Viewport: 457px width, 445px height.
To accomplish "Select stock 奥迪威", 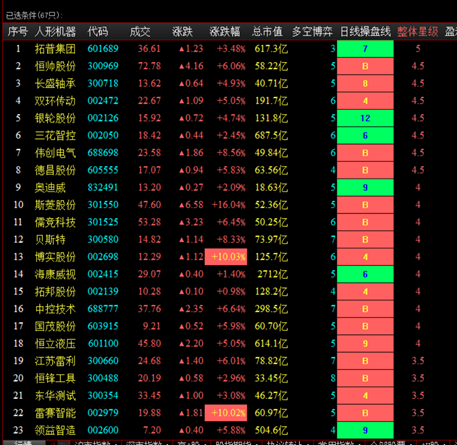I will tap(50, 188).
